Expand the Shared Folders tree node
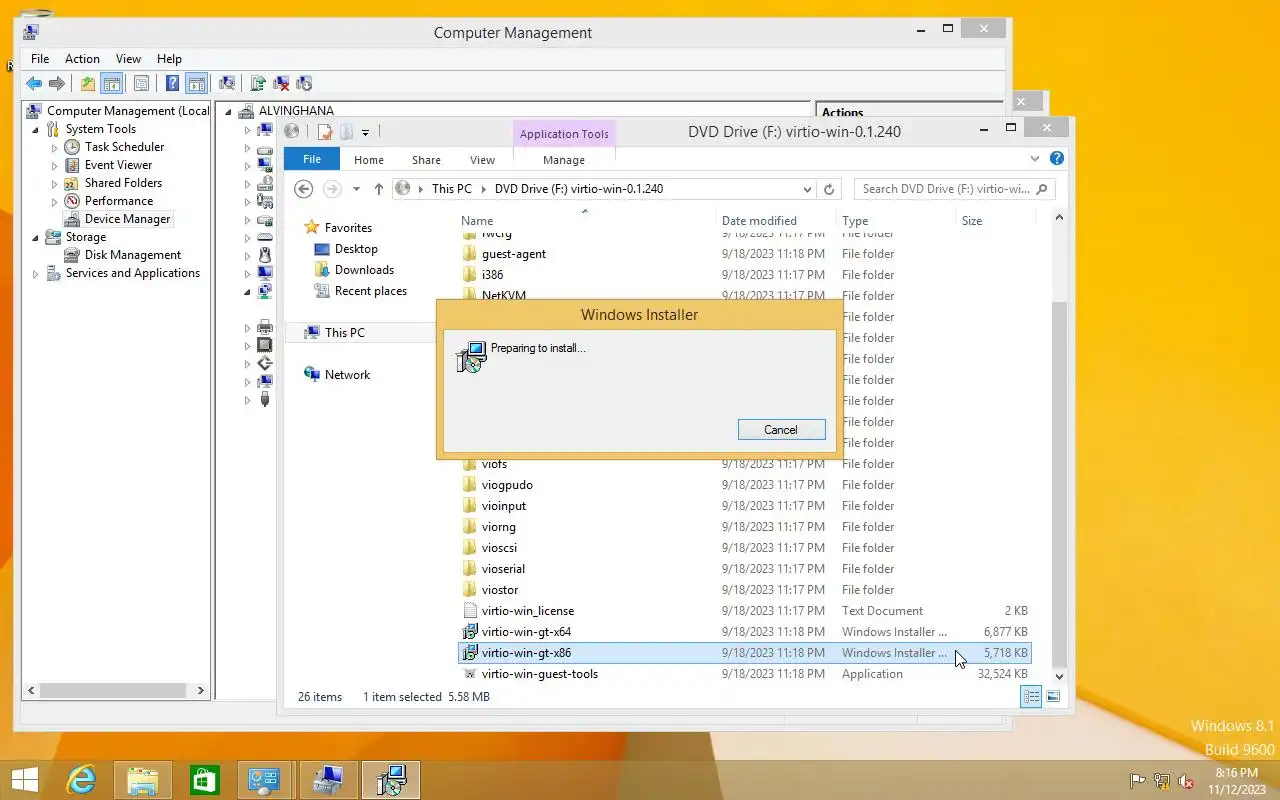Viewport: 1280px width, 800px height. coord(55,184)
